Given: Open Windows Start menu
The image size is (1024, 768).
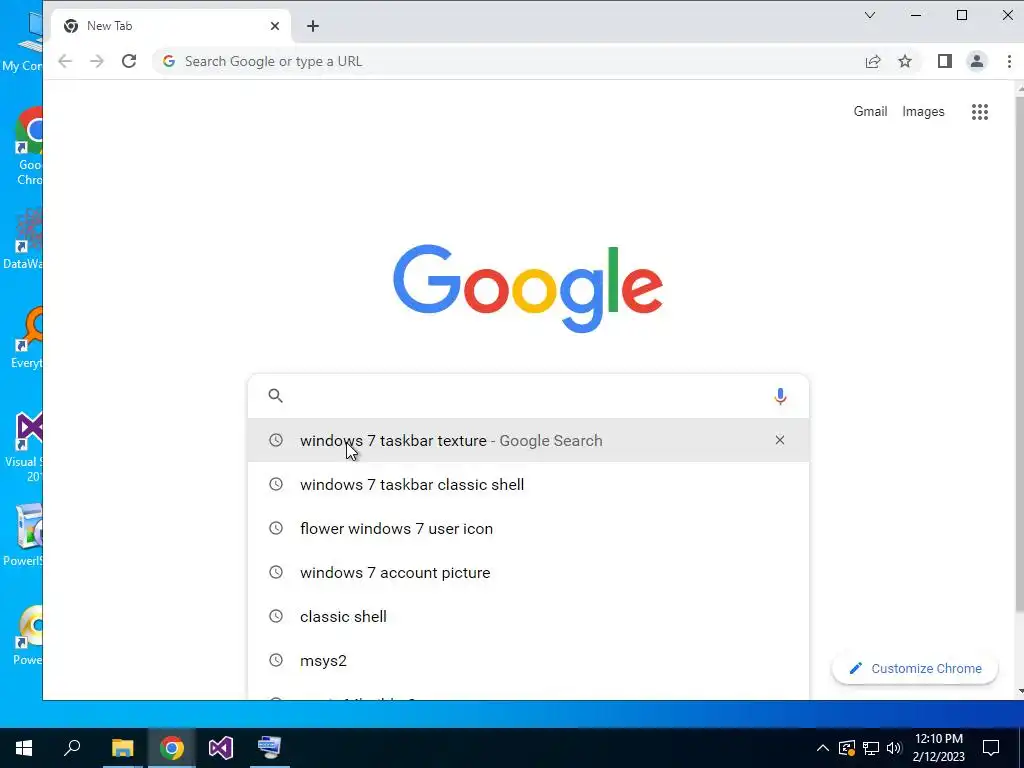Looking at the screenshot, I should (x=24, y=748).
